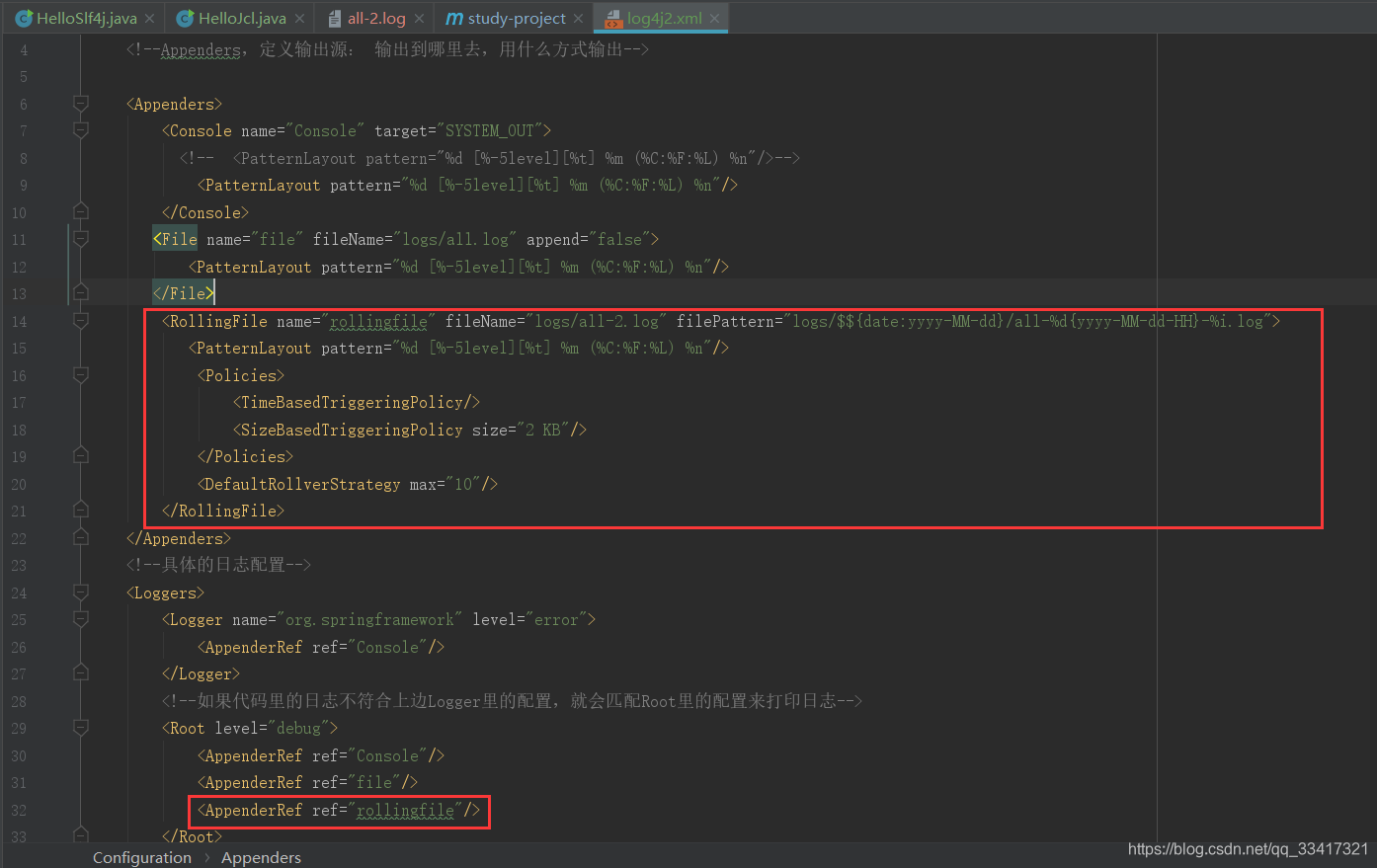The height and width of the screenshot is (868, 1377).
Task: Collapse the Console tag on line 7
Action: (81, 130)
